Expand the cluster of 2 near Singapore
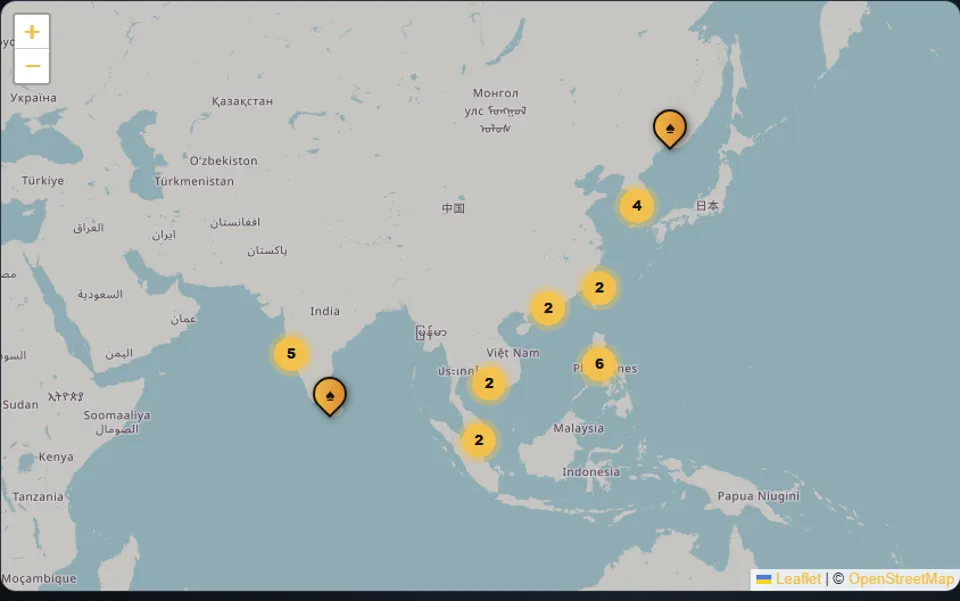 tap(479, 440)
